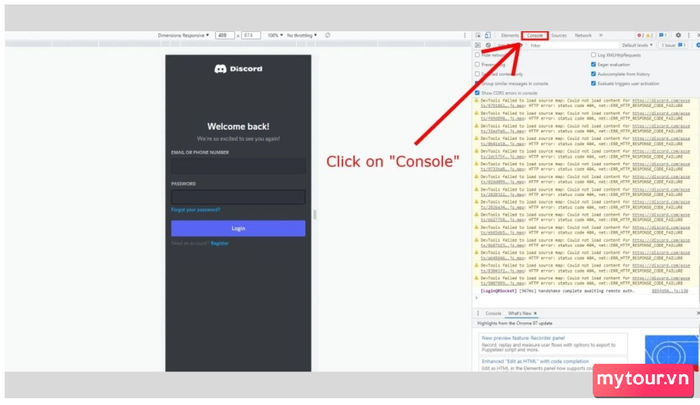Switch to the Sources tab
The height and width of the screenshot is (405, 700).
click(x=558, y=35)
